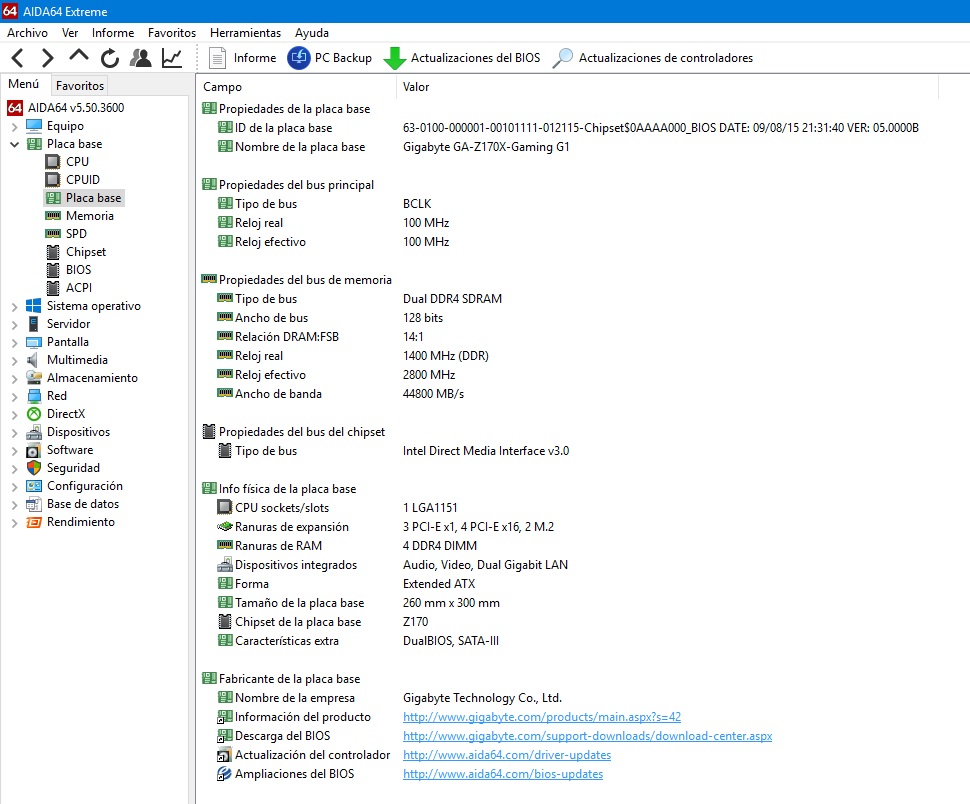Open PC Backup from the toolbar
The image size is (970, 804).
(x=330, y=58)
